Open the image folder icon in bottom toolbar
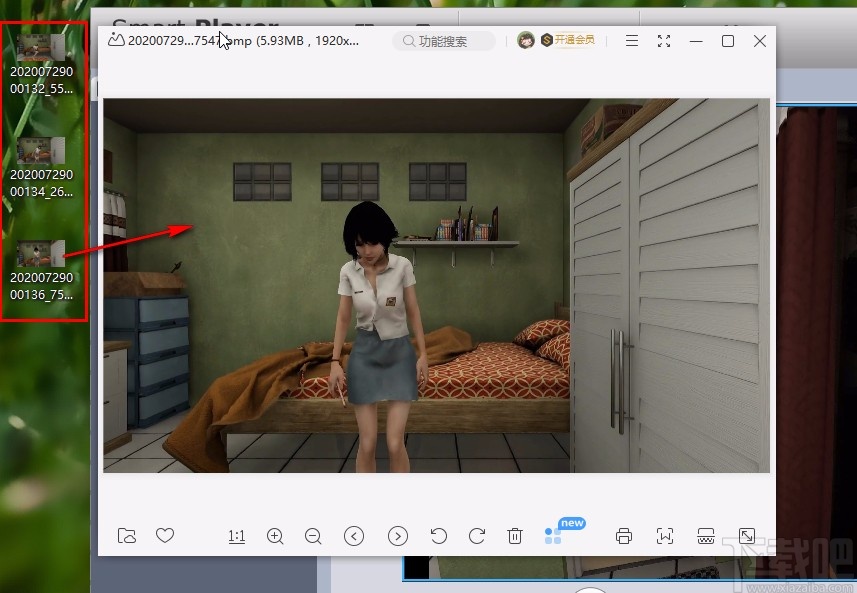Viewport: 857px width, 593px height. point(127,536)
